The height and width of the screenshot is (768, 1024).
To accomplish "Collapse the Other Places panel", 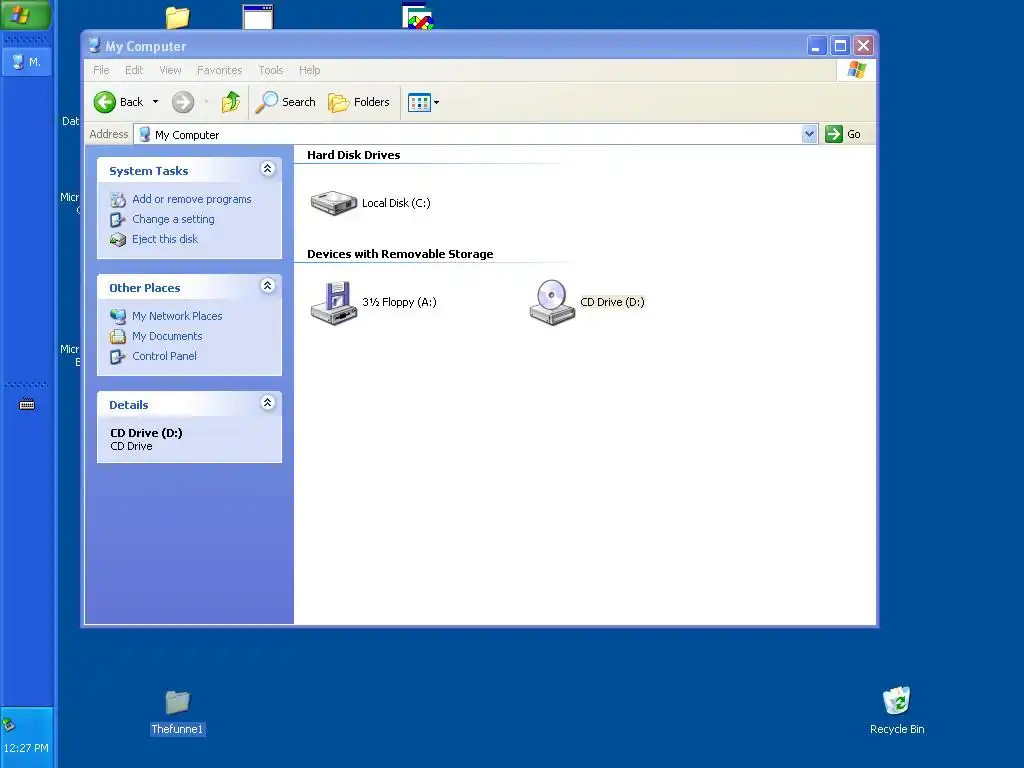I will click(267, 286).
